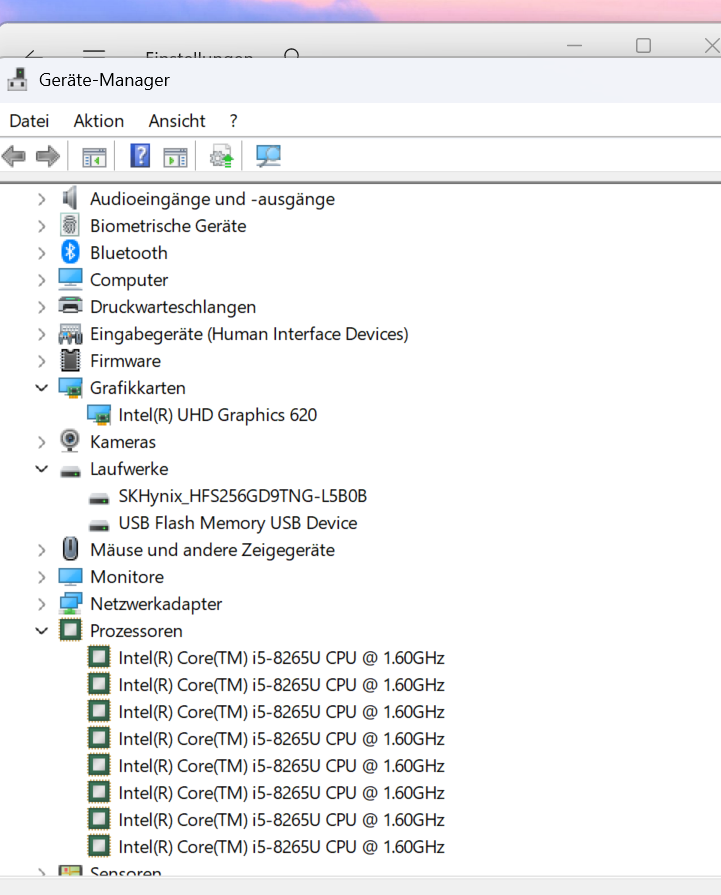The image size is (721, 895).
Task: Click the Grafikkarten display adapter icon
Action: pos(70,388)
